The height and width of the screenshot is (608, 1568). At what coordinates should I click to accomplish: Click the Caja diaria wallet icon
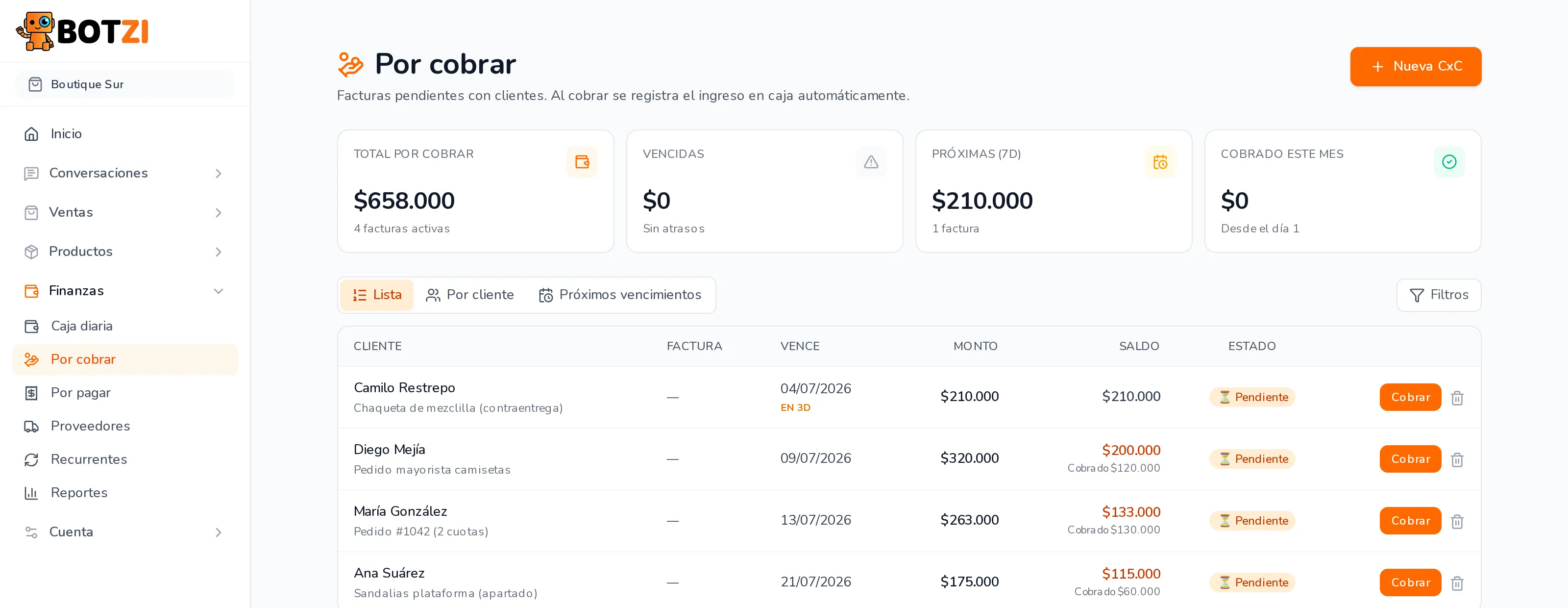[x=31, y=327]
